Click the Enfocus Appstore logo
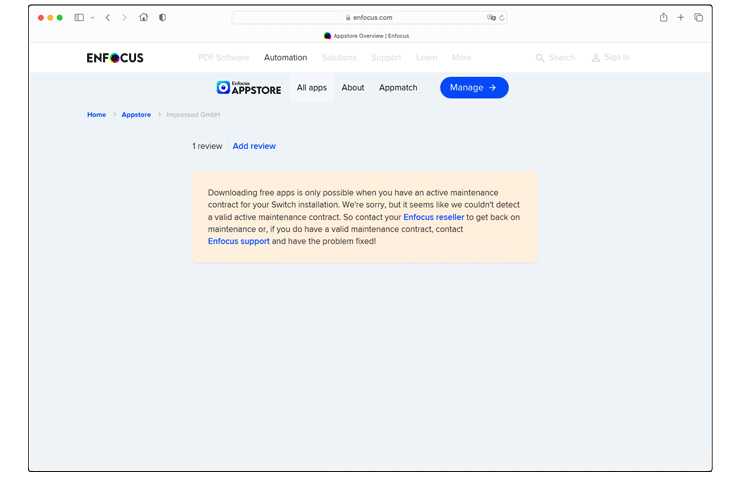 [x=249, y=88]
